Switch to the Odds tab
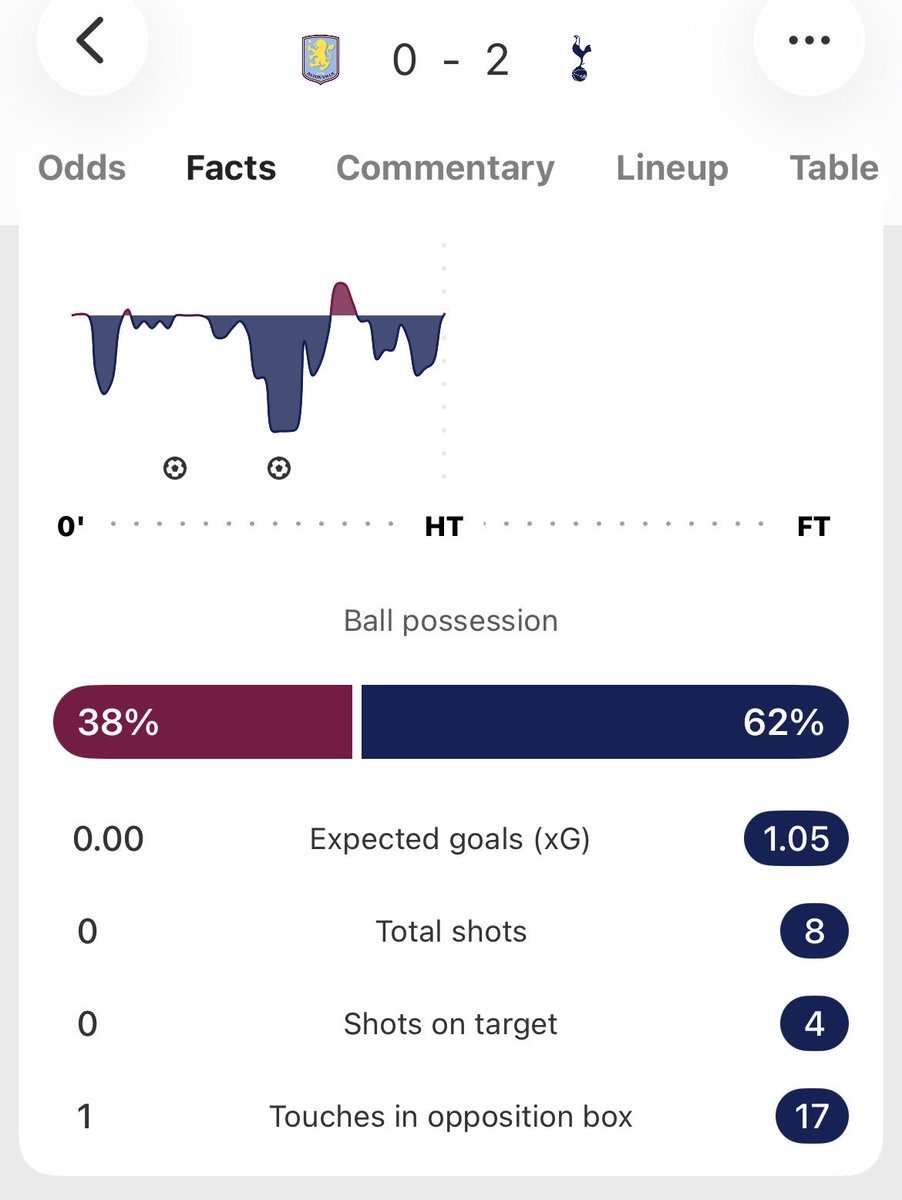Screen dimensions: 902x1200 click(82, 168)
